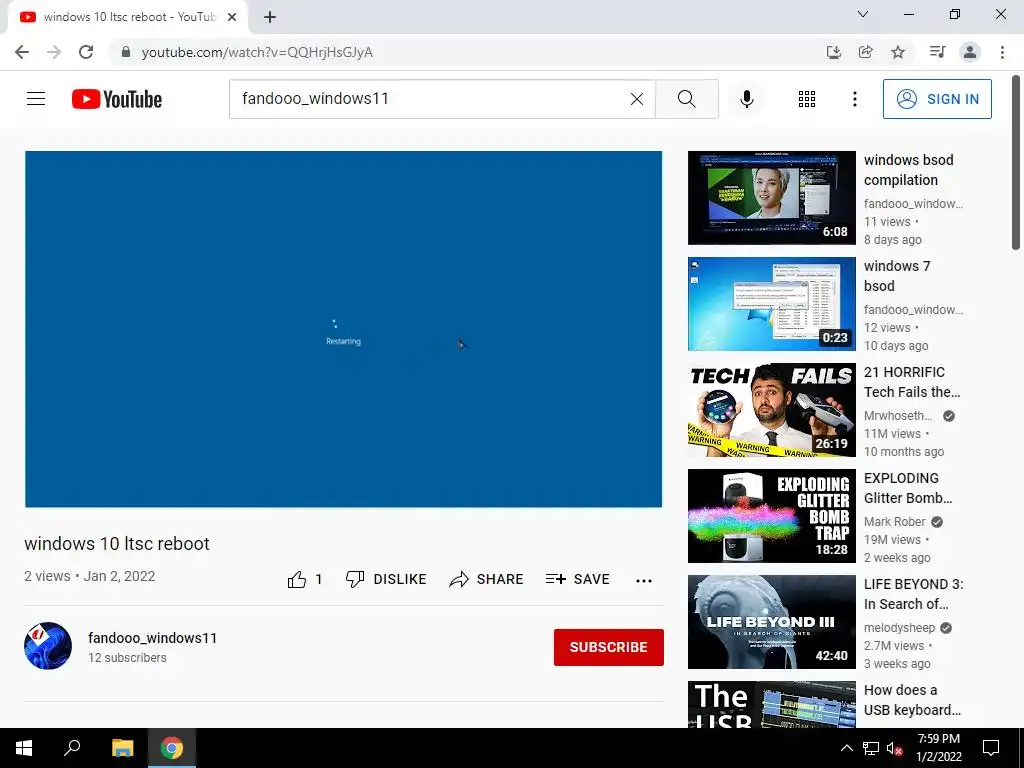Open Chrome profile avatar
The height and width of the screenshot is (768, 1024).
pyautogui.click(x=970, y=52)
